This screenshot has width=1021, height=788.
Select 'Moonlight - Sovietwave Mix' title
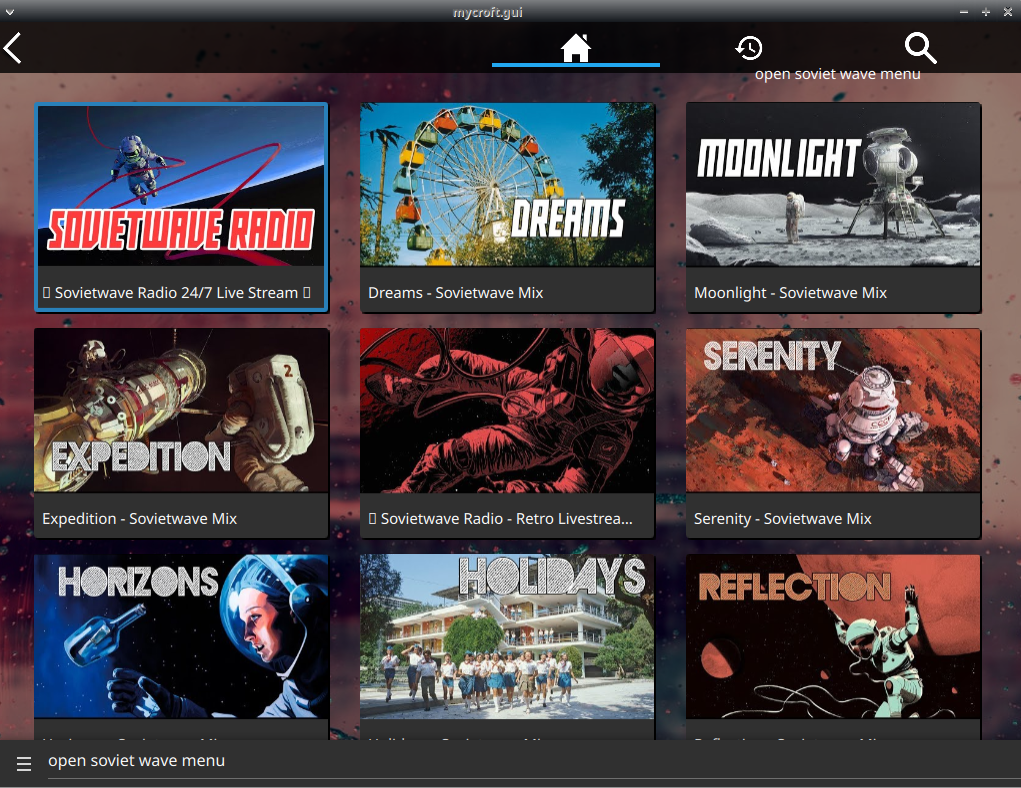click(x=790, y=293)
